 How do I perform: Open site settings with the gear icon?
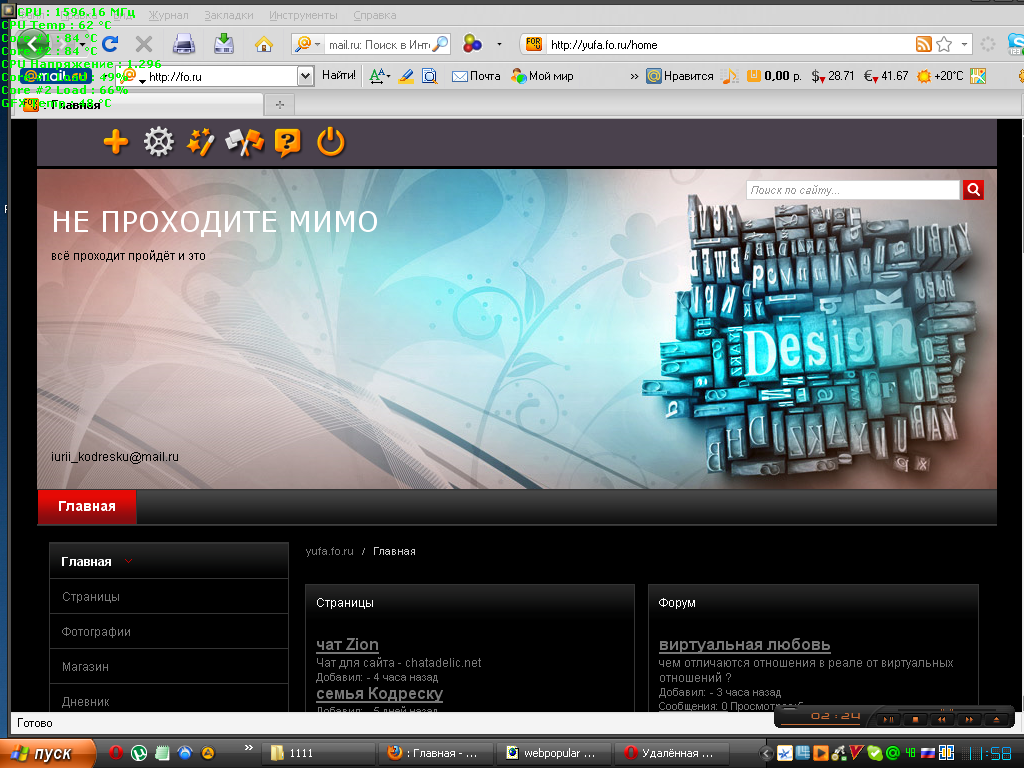(158, 142)
